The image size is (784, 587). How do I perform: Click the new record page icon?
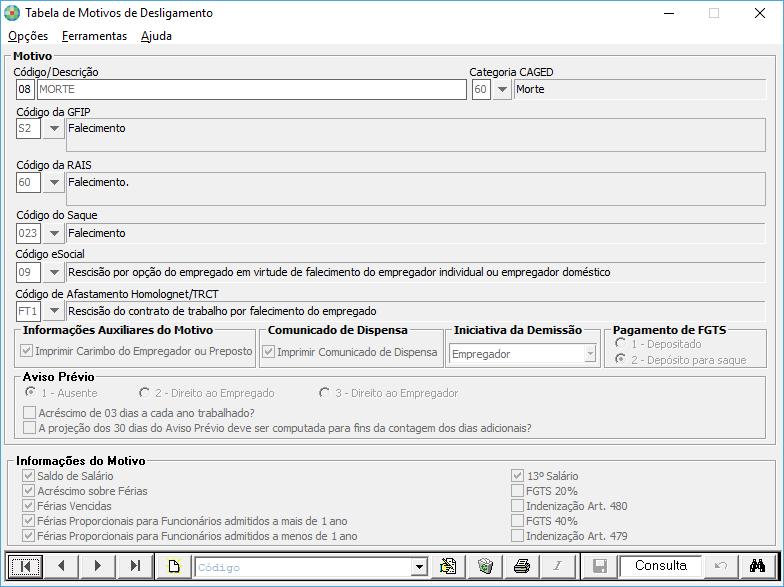[173, 566]
